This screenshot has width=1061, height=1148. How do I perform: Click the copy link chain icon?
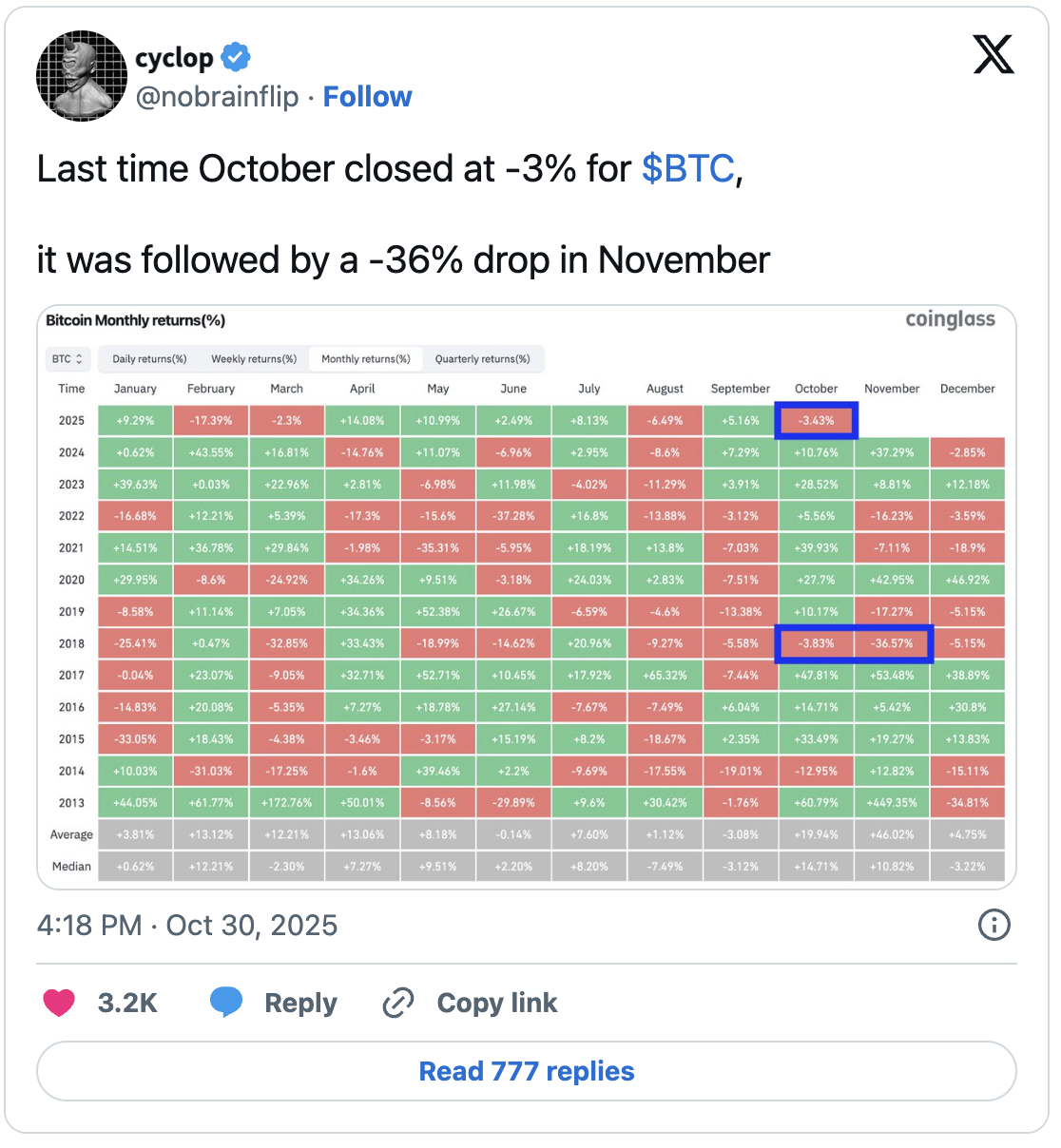pos(397,1003)
